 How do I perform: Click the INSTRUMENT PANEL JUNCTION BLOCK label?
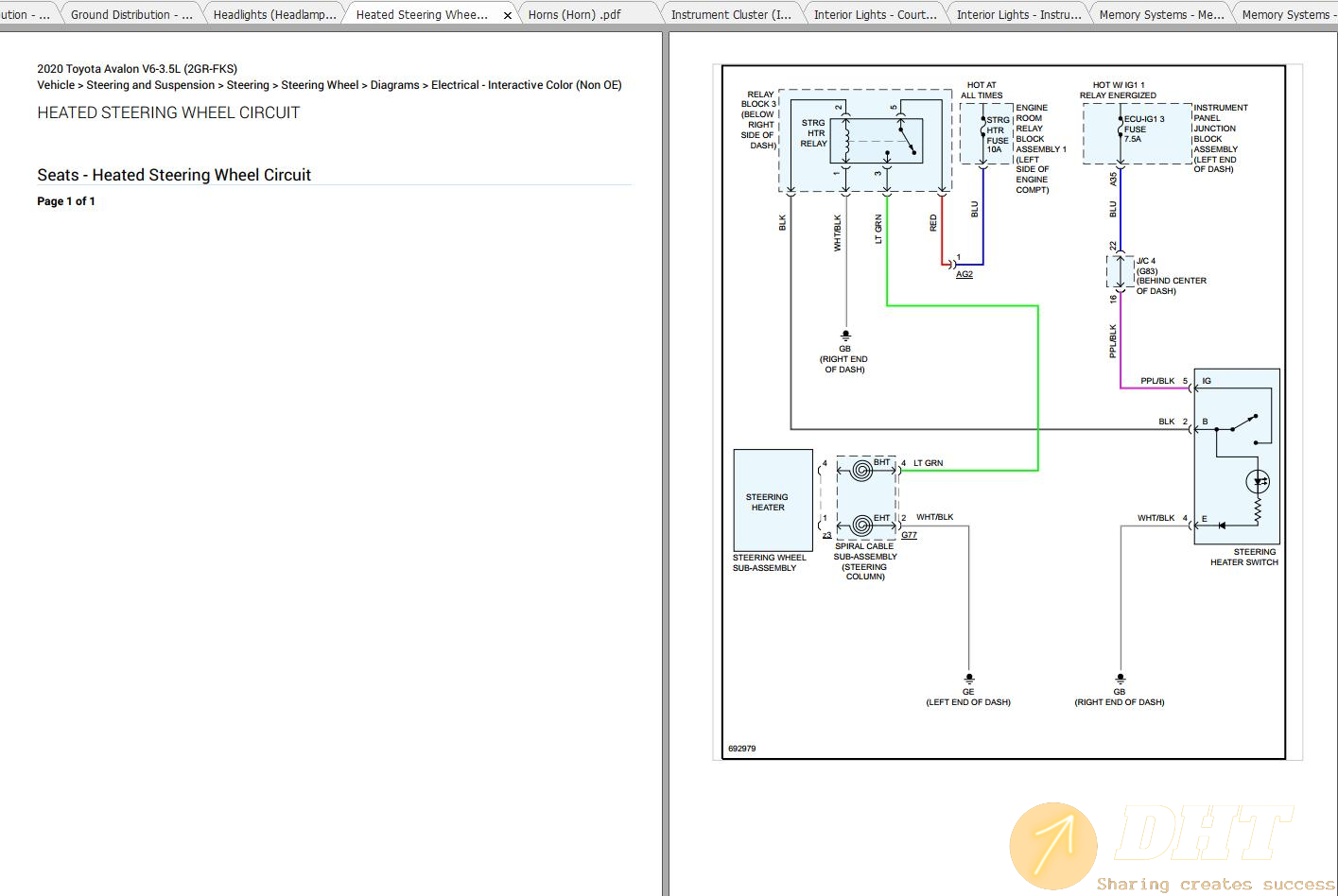tap(1221, 138)
